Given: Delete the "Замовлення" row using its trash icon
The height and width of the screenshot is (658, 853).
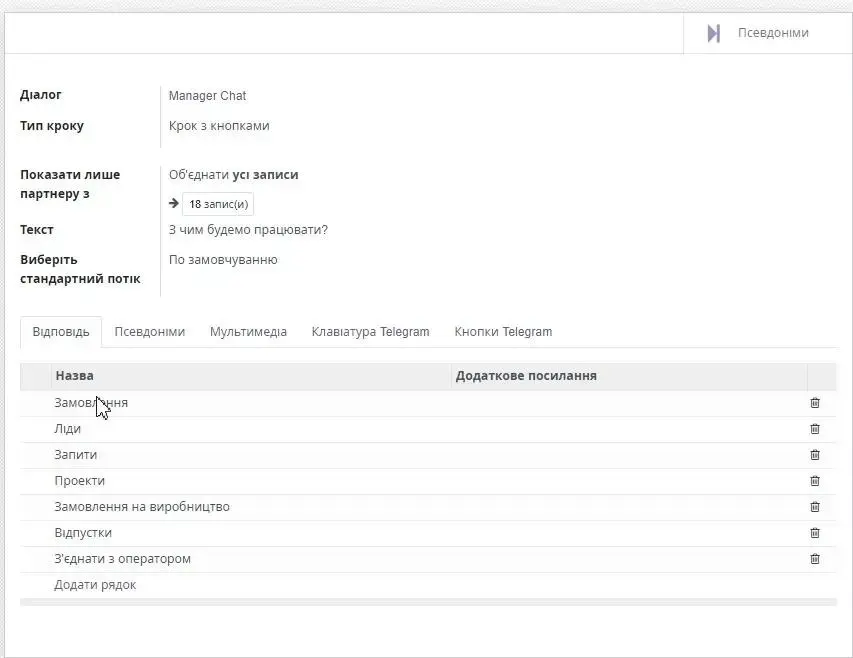Looking at the screenshot, I should point(814,402).
